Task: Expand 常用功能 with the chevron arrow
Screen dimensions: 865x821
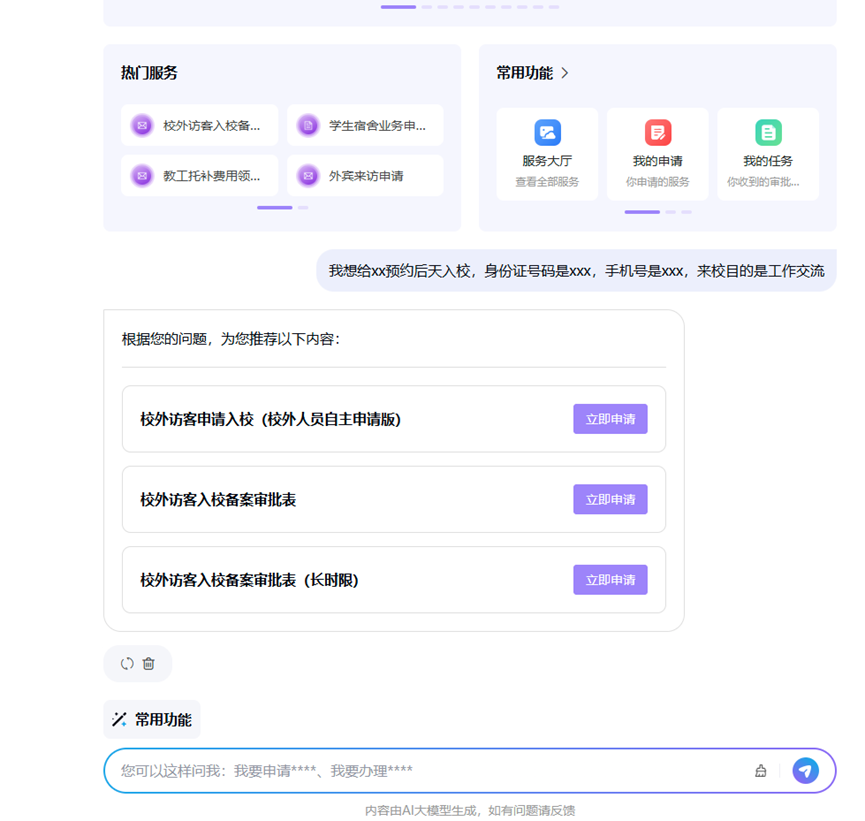Action: pos(565,73)
